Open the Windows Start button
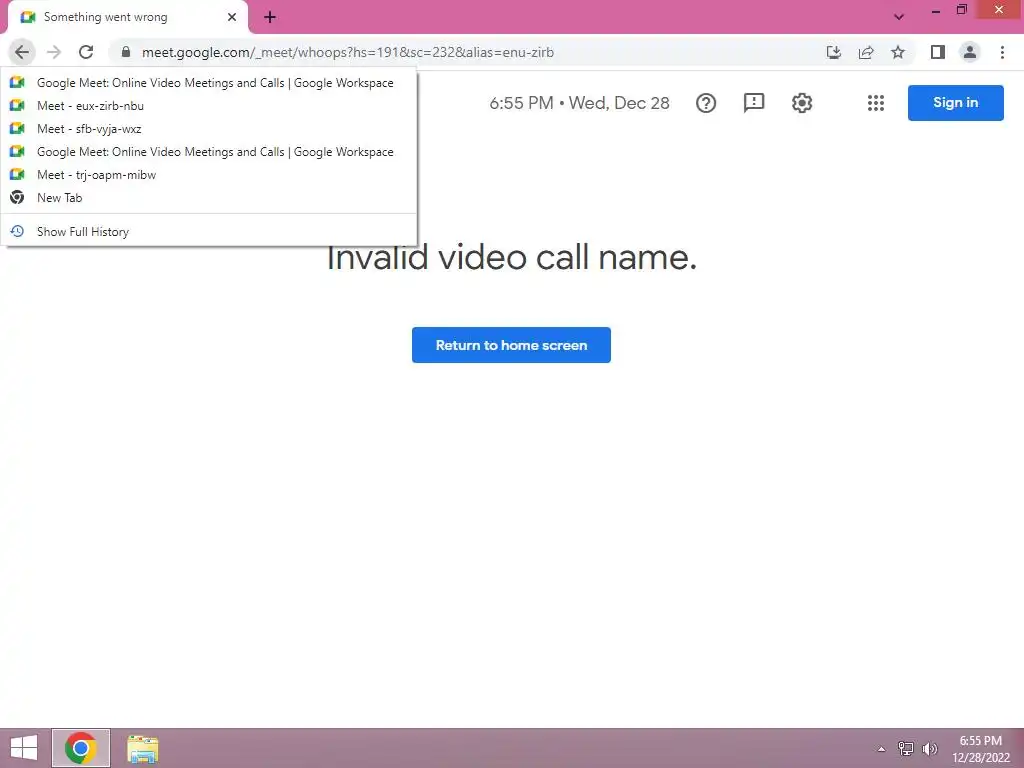The width and height of the screenshot is (1024, 768). point(24,748)
